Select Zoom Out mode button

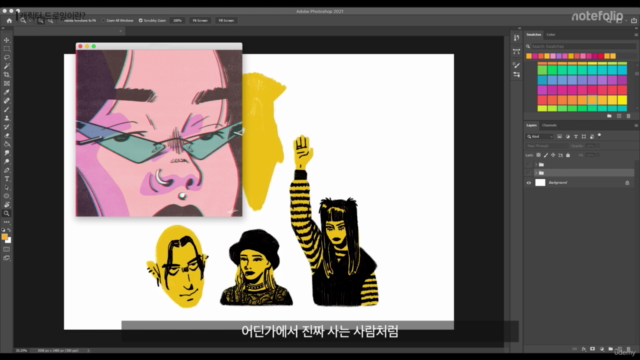[x=50, y=20]
